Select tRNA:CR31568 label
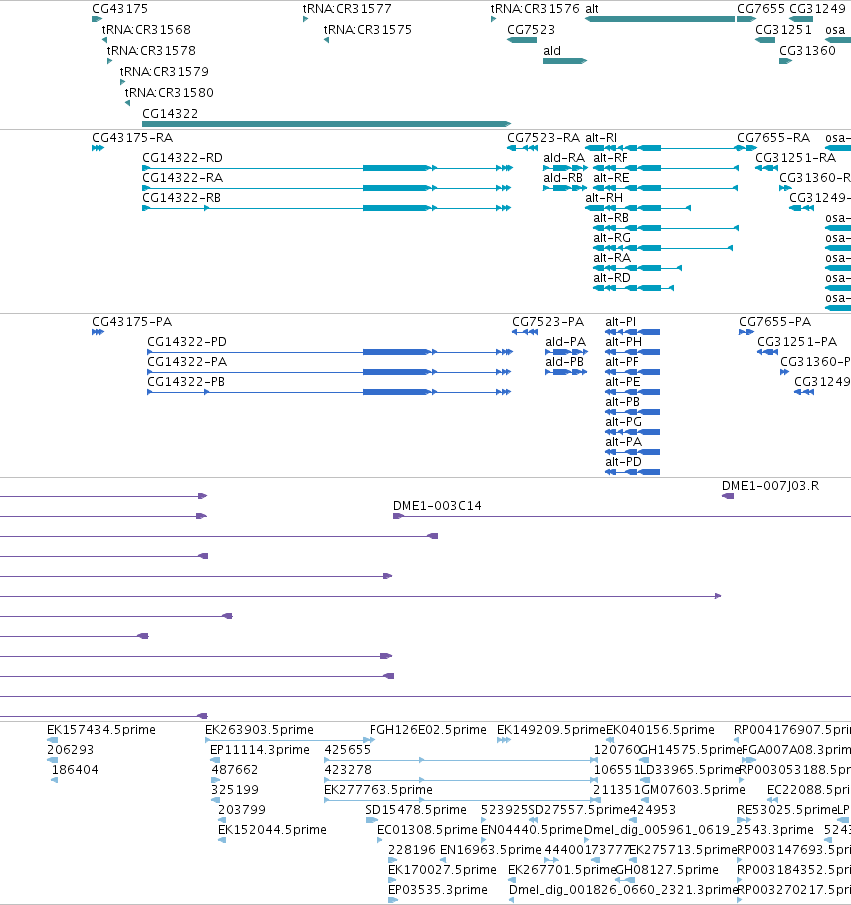Image resolution: width=851 pixels, height=905 pixels. (146, 29)
